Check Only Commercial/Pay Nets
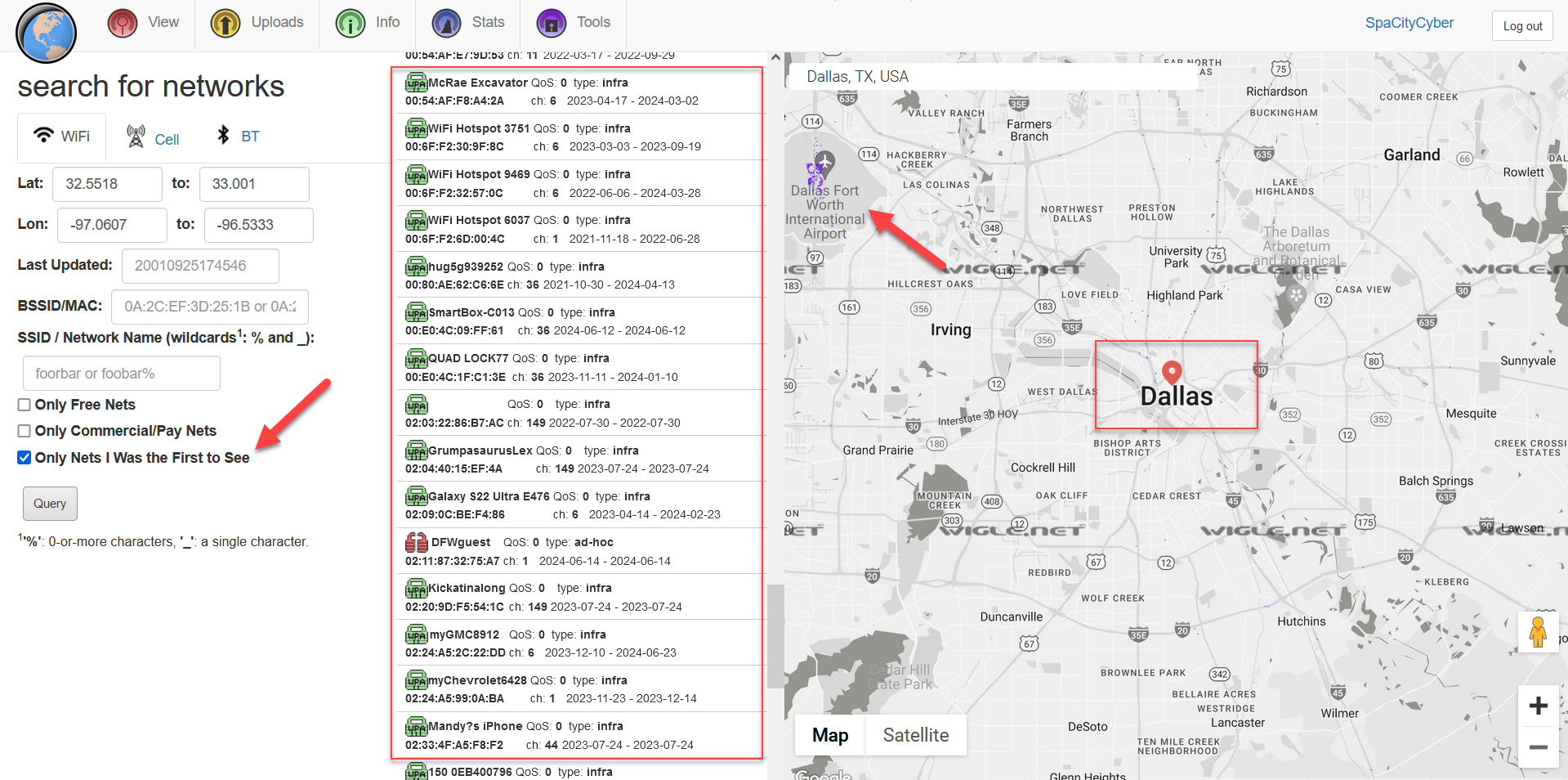This screenshot has width=1568, height=780. (x=25, y=431)
